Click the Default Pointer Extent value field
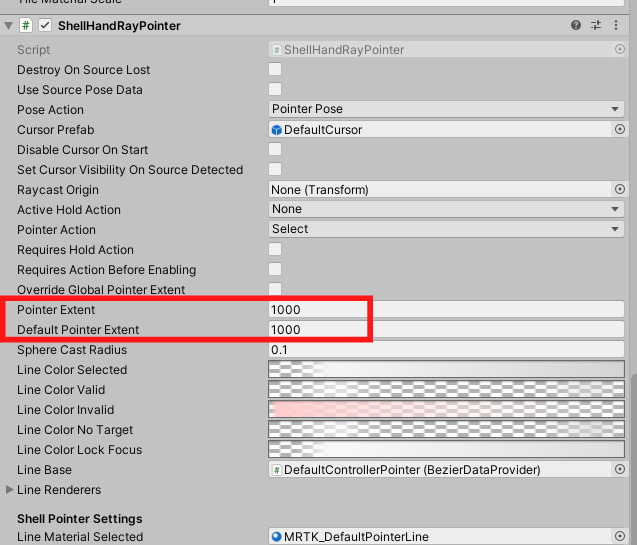Image resolution: width=637 pixels, height=545 pixels. point(446,329)
